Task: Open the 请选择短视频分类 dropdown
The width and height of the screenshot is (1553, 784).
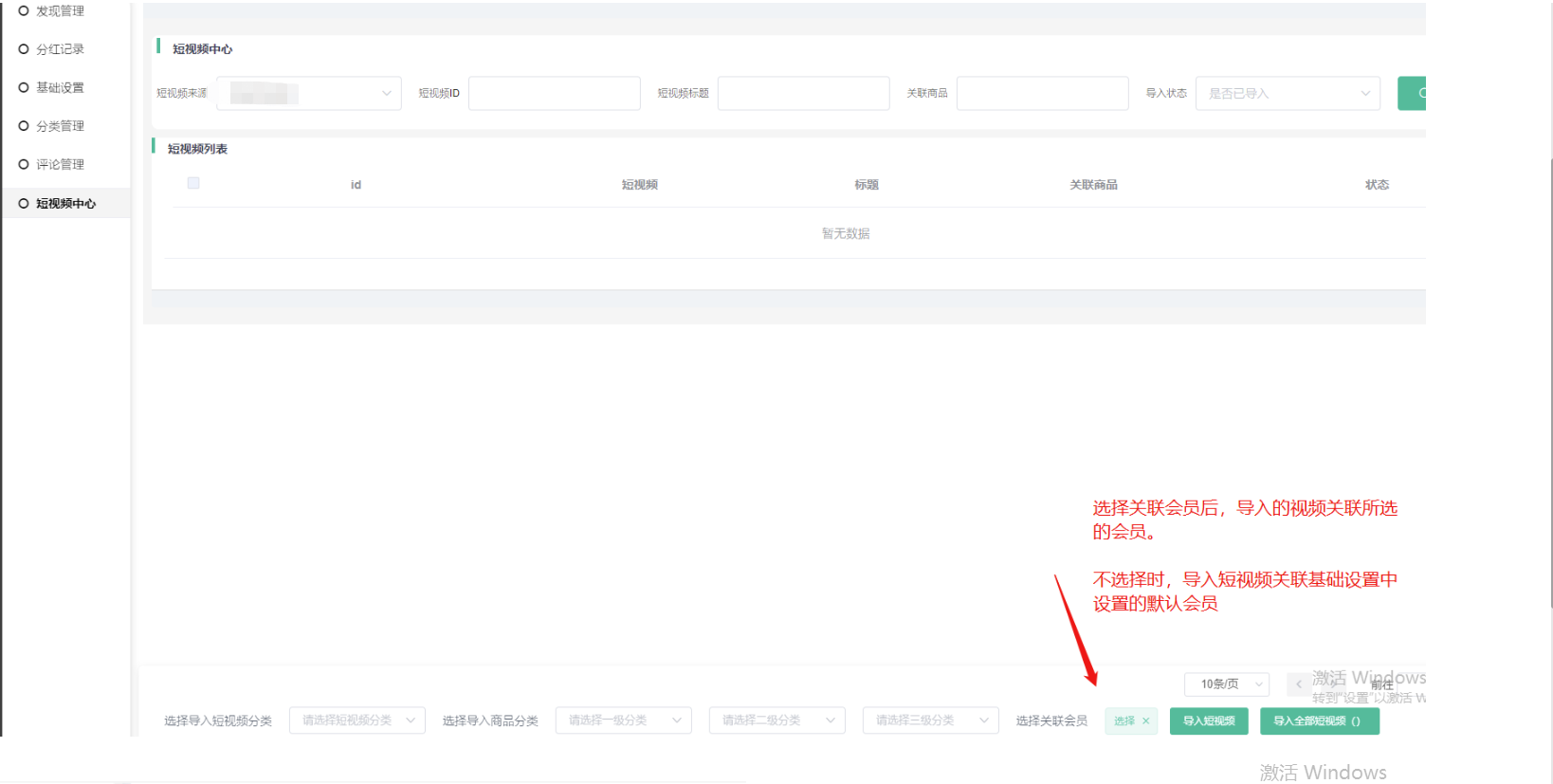Action: pyautogui.click(x=356, y=720)
